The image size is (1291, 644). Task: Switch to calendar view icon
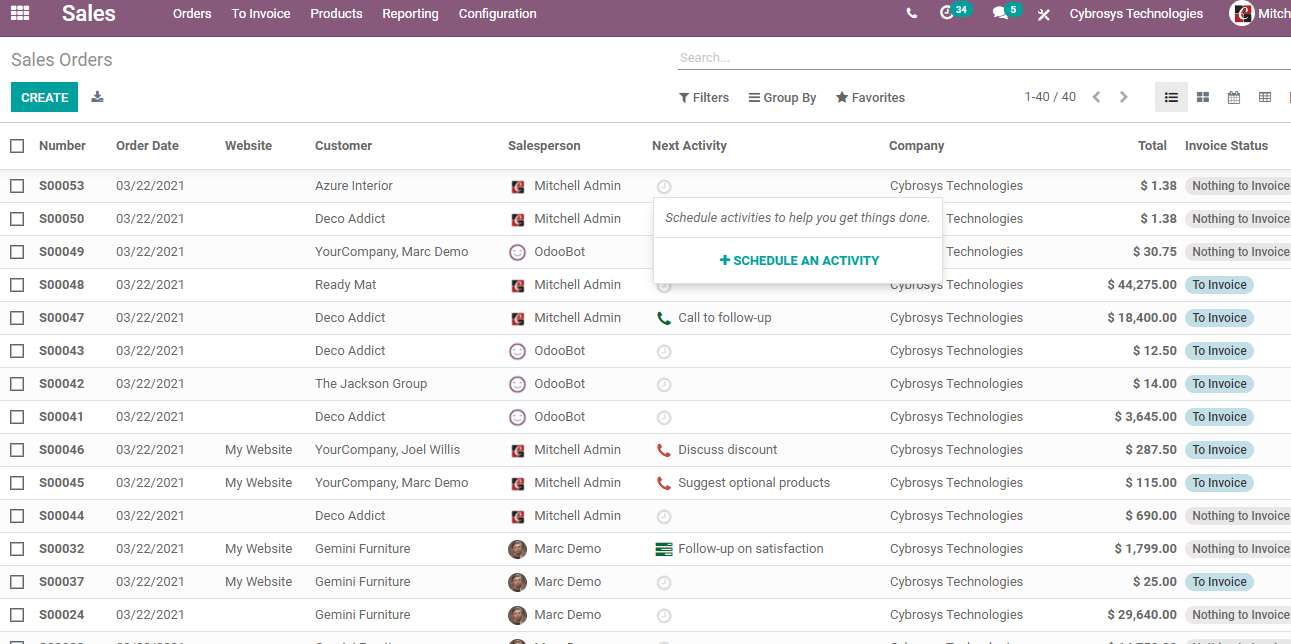[1234, 97]
